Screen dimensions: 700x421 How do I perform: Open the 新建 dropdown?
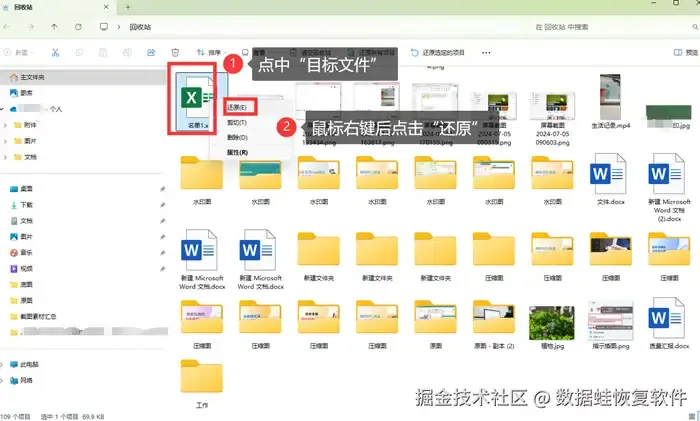click(x=18, y=53)
